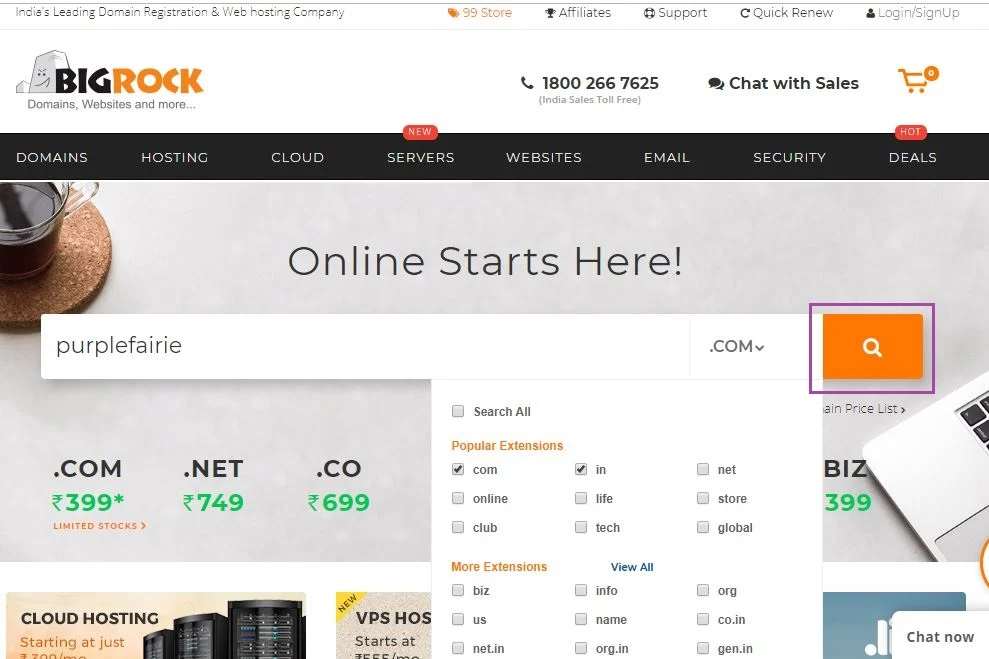This screenshot has width=989, height=659.
Task: Start Chat with Sales
Action: (783, 83)
